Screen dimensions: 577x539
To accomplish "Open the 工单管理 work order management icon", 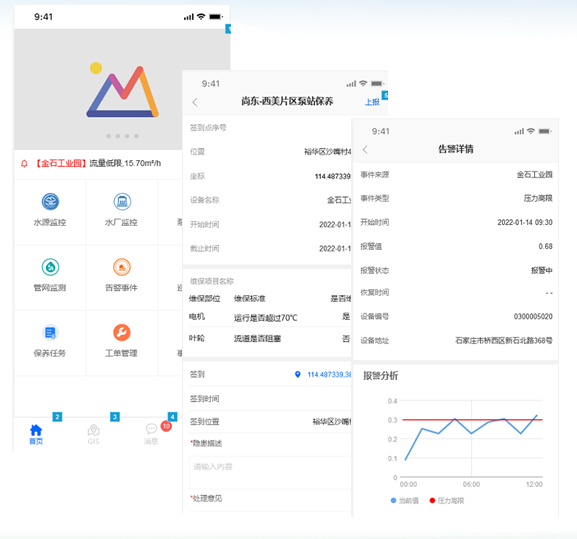I will [x=122, y=333].
